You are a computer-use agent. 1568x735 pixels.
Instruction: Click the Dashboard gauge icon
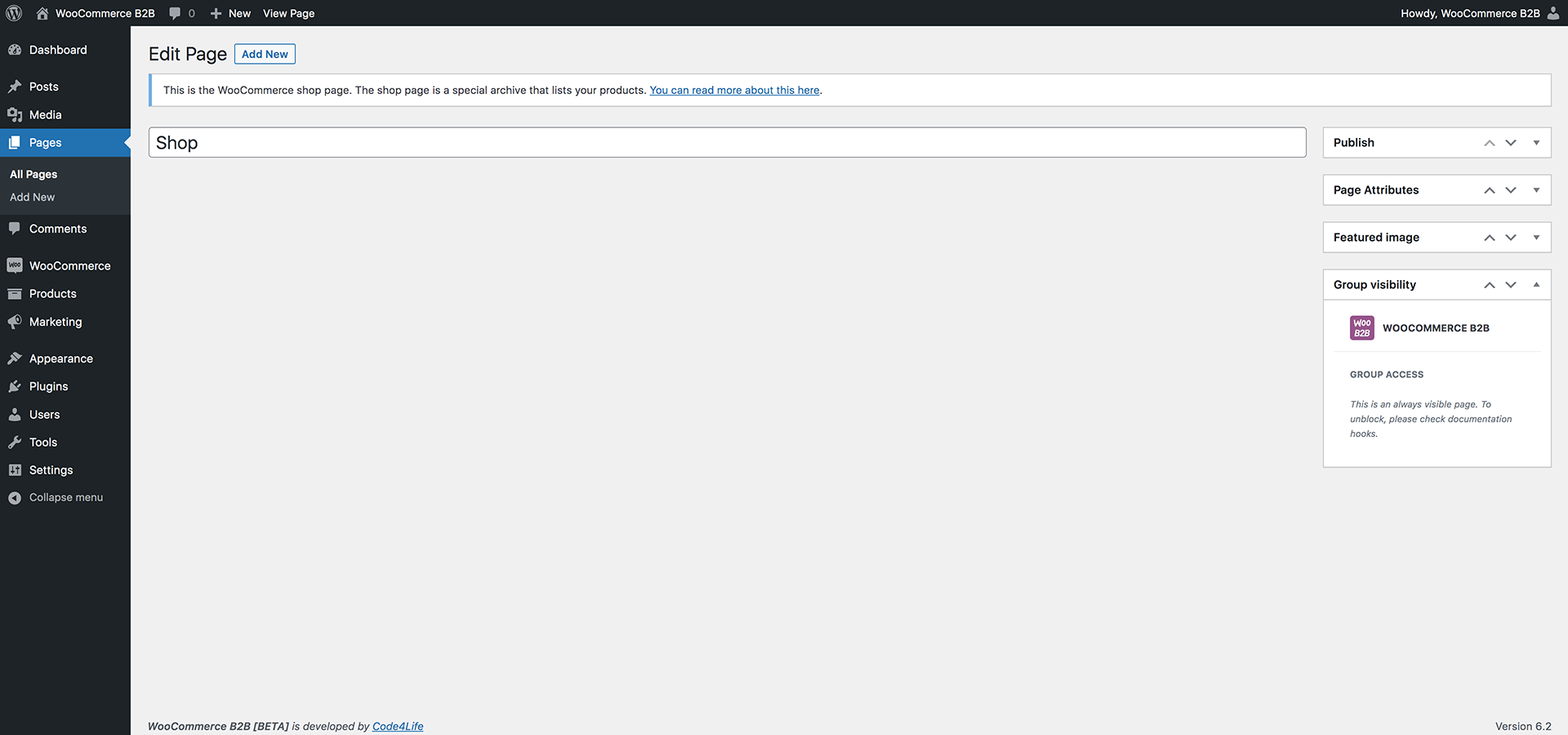pos(15,50)
